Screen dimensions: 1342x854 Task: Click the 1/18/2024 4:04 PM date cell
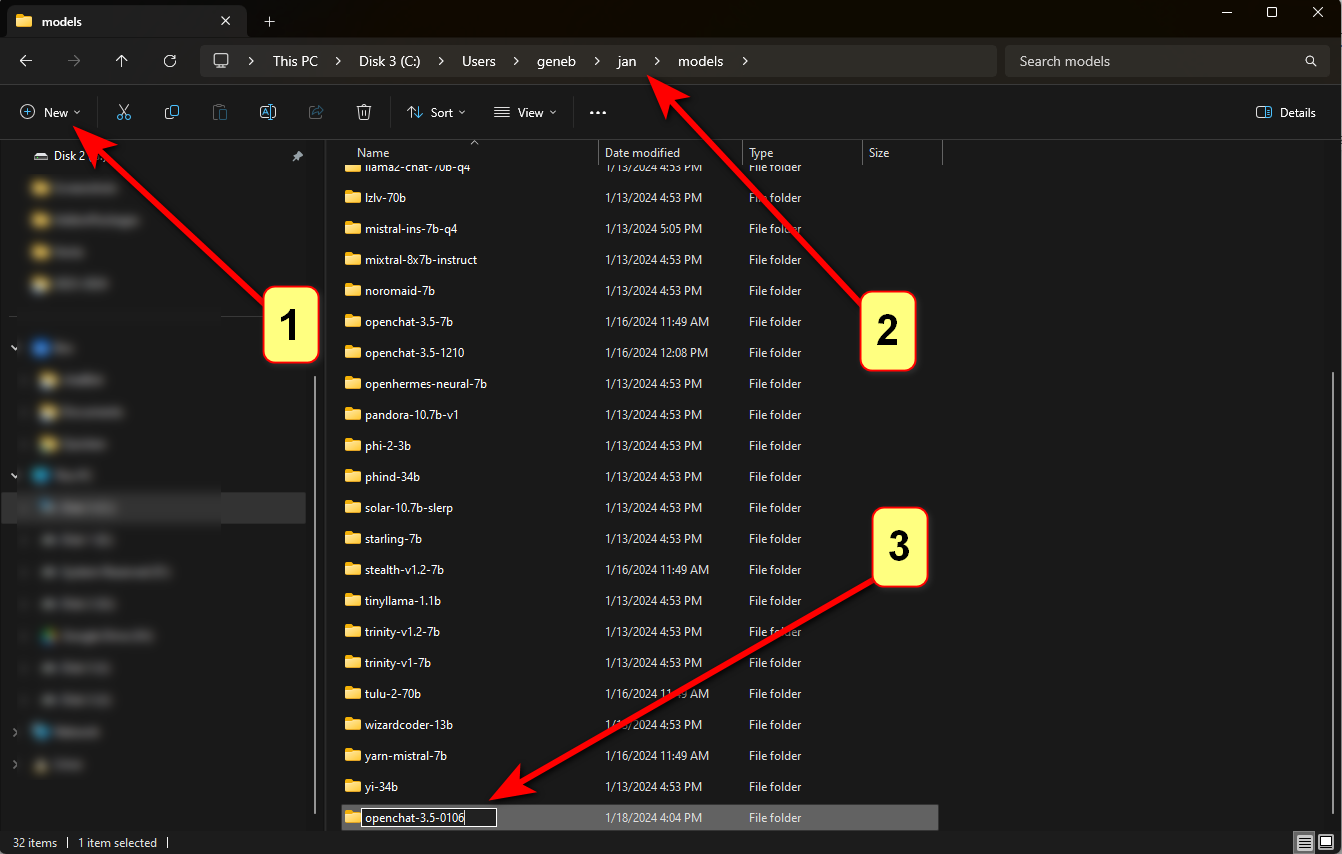point(653,818)
